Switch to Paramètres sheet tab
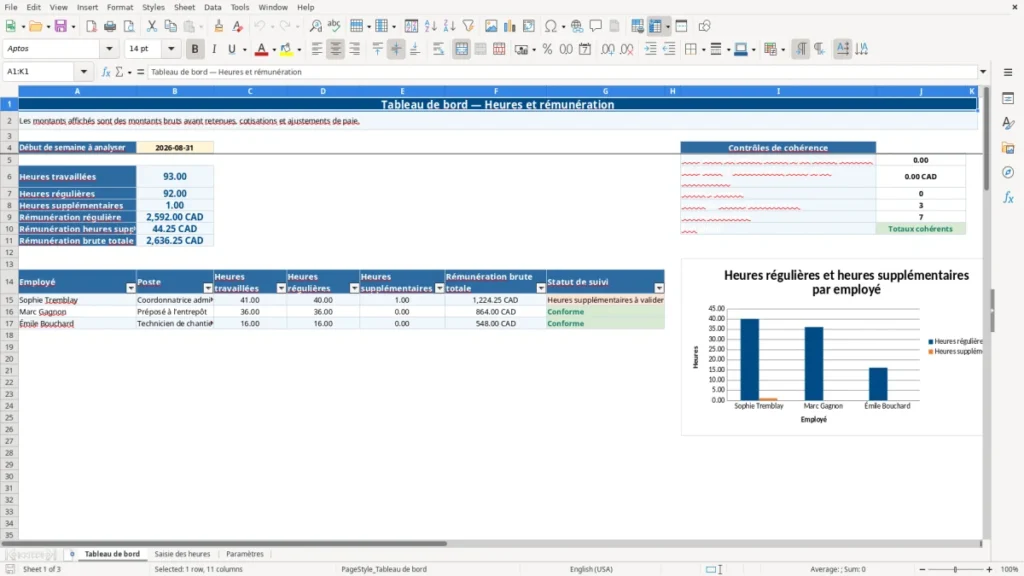This screenshot has width=1024, height=576. [x=245, y=554]
